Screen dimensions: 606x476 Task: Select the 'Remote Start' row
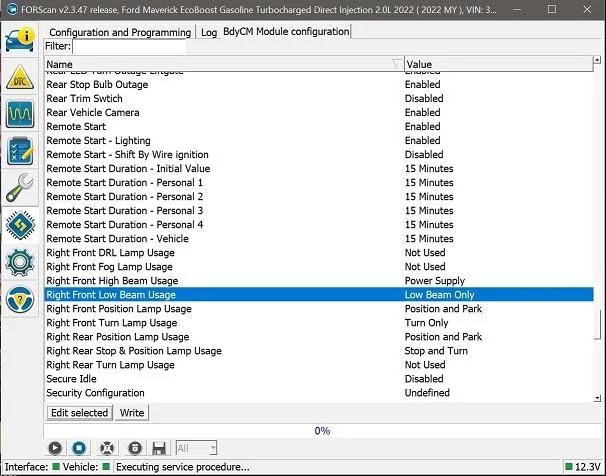pos(319,127)
